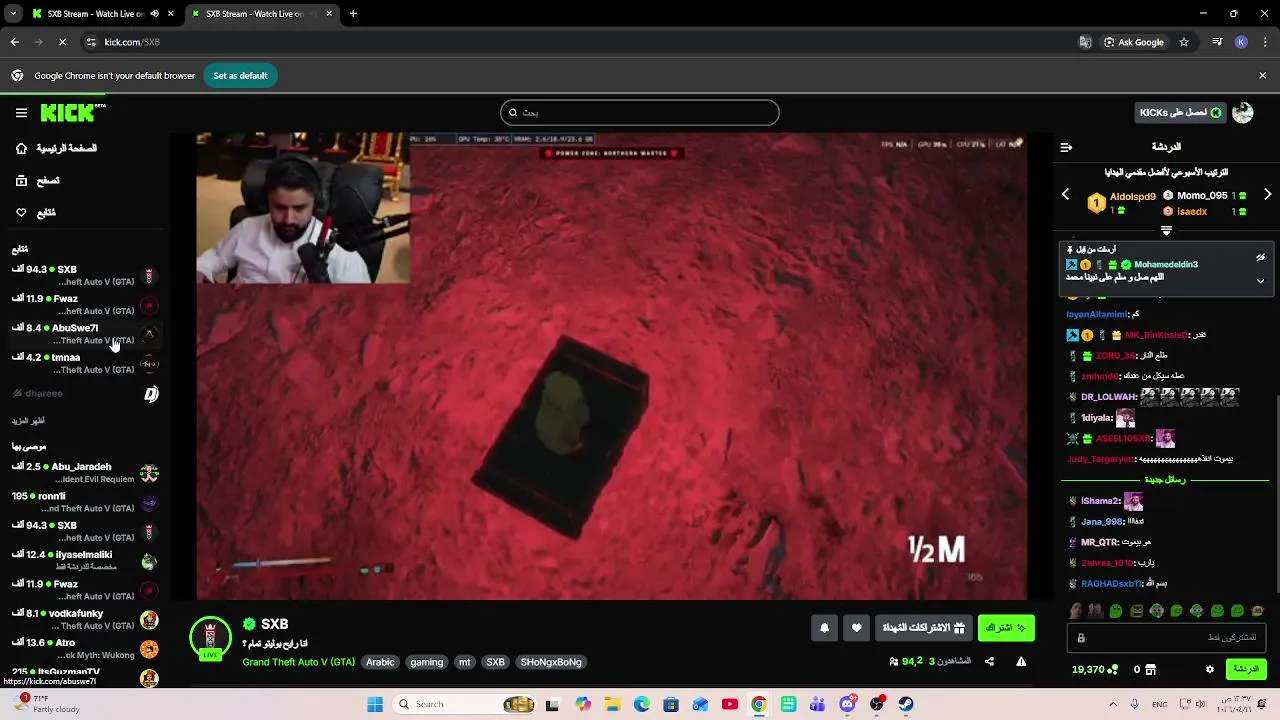The height and width of the screenshot is (720, 1280).
Task: Jump to new messages divider
Action: (x=1165, y=480)
